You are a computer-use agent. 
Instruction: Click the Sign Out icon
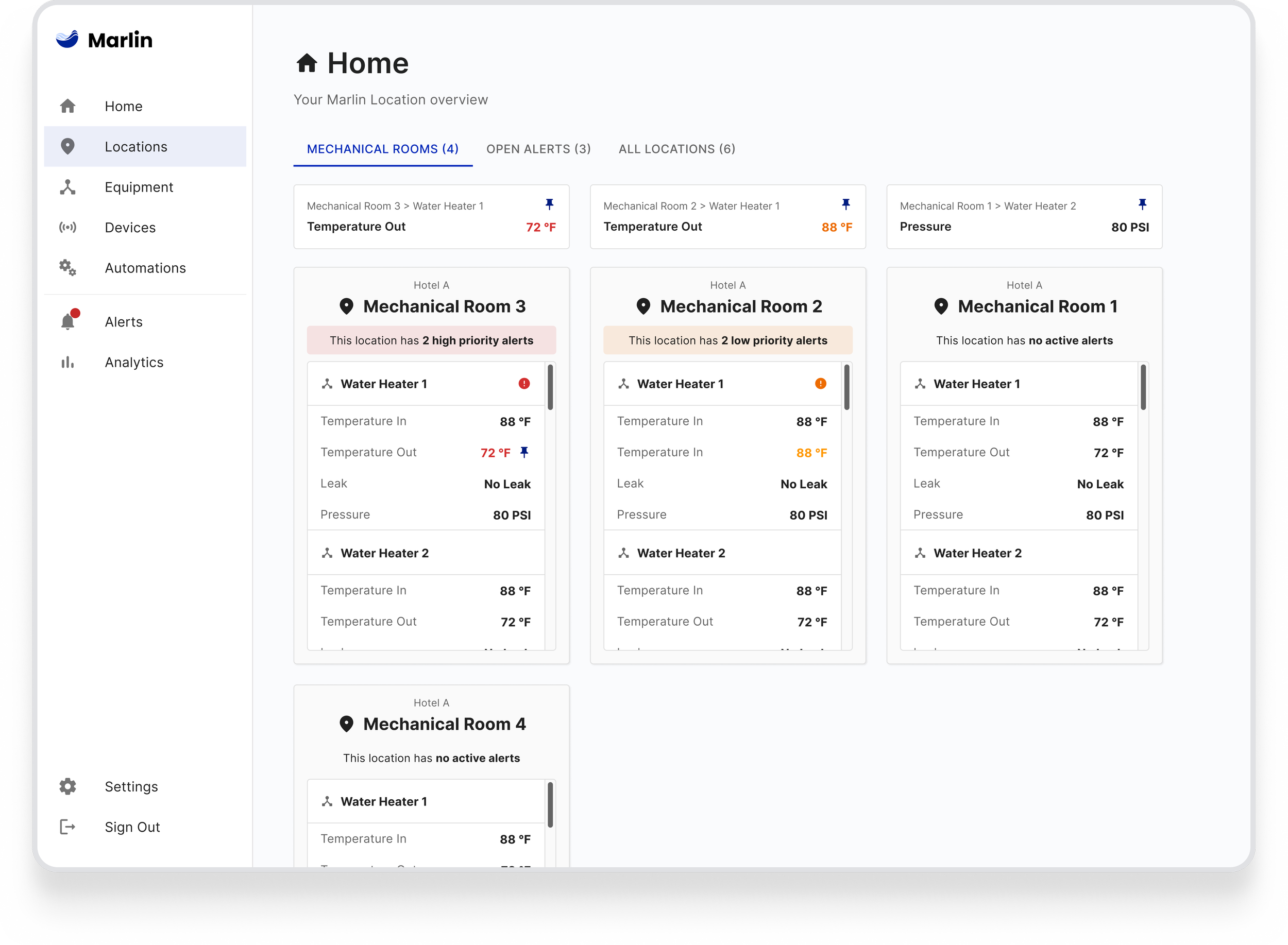[67, 827]
